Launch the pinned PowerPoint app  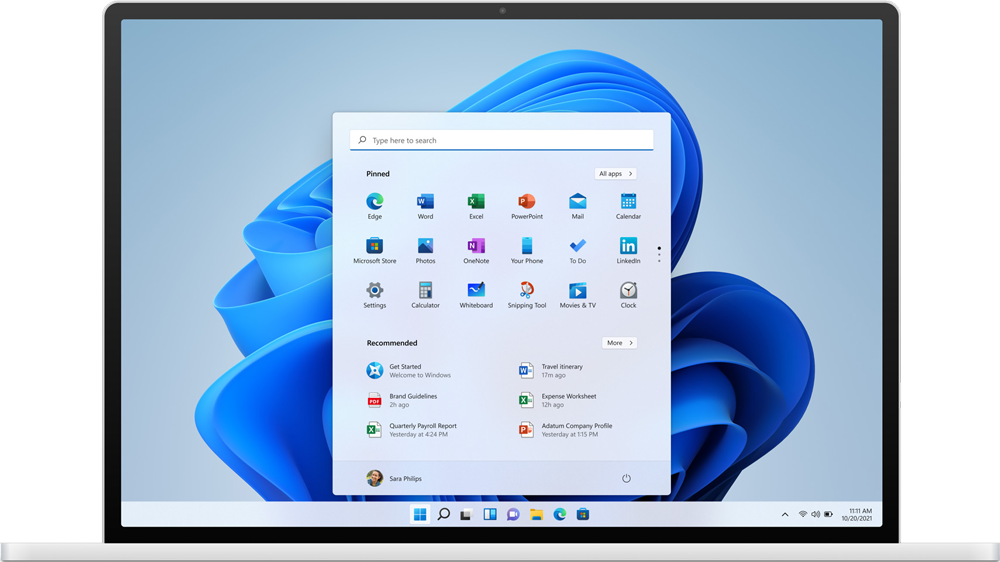tap(527, 206)
